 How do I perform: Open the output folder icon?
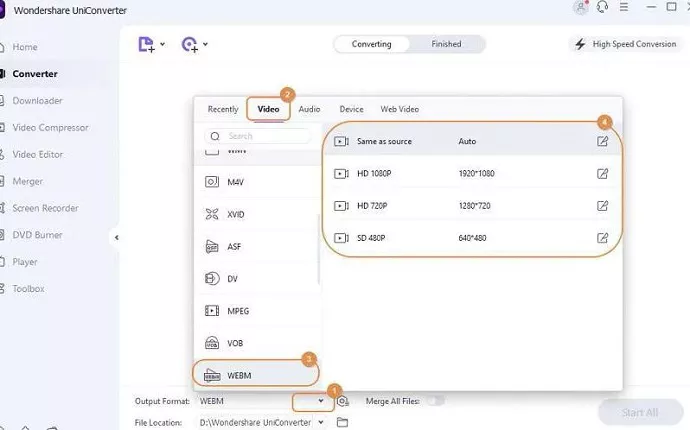pos(342,422)
